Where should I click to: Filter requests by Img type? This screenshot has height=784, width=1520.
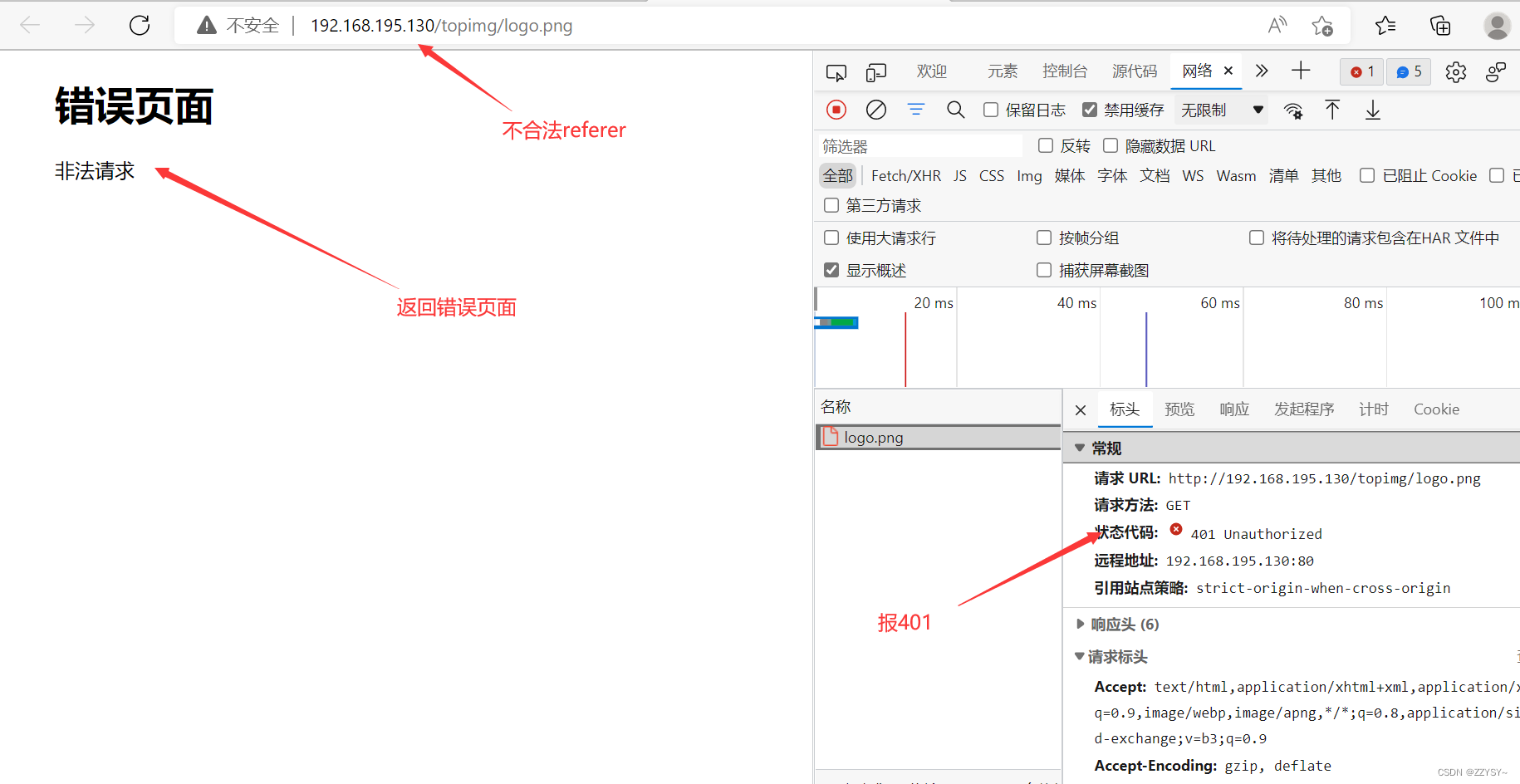(1029, 176)
